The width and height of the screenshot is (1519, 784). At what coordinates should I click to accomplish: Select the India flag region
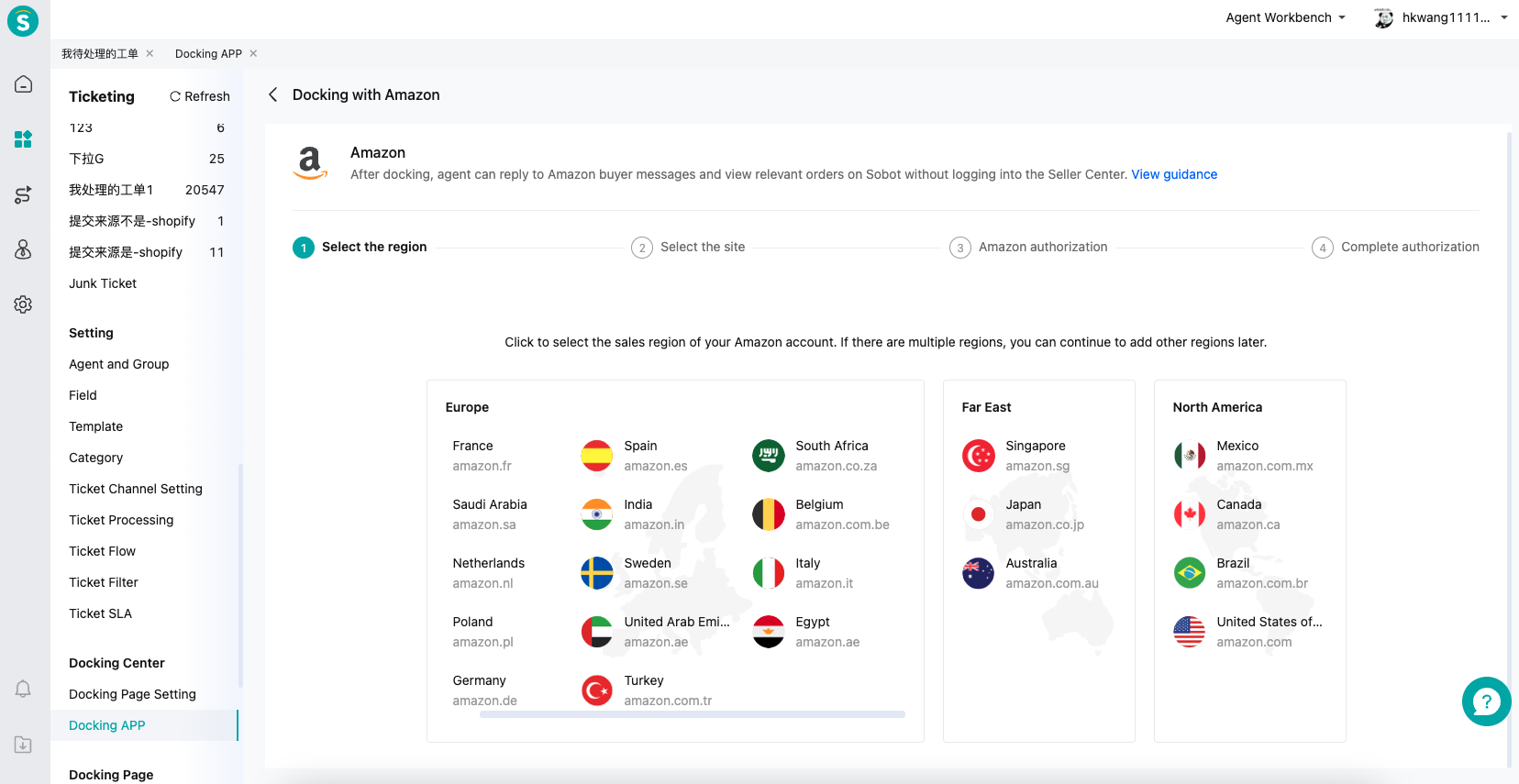597,514
